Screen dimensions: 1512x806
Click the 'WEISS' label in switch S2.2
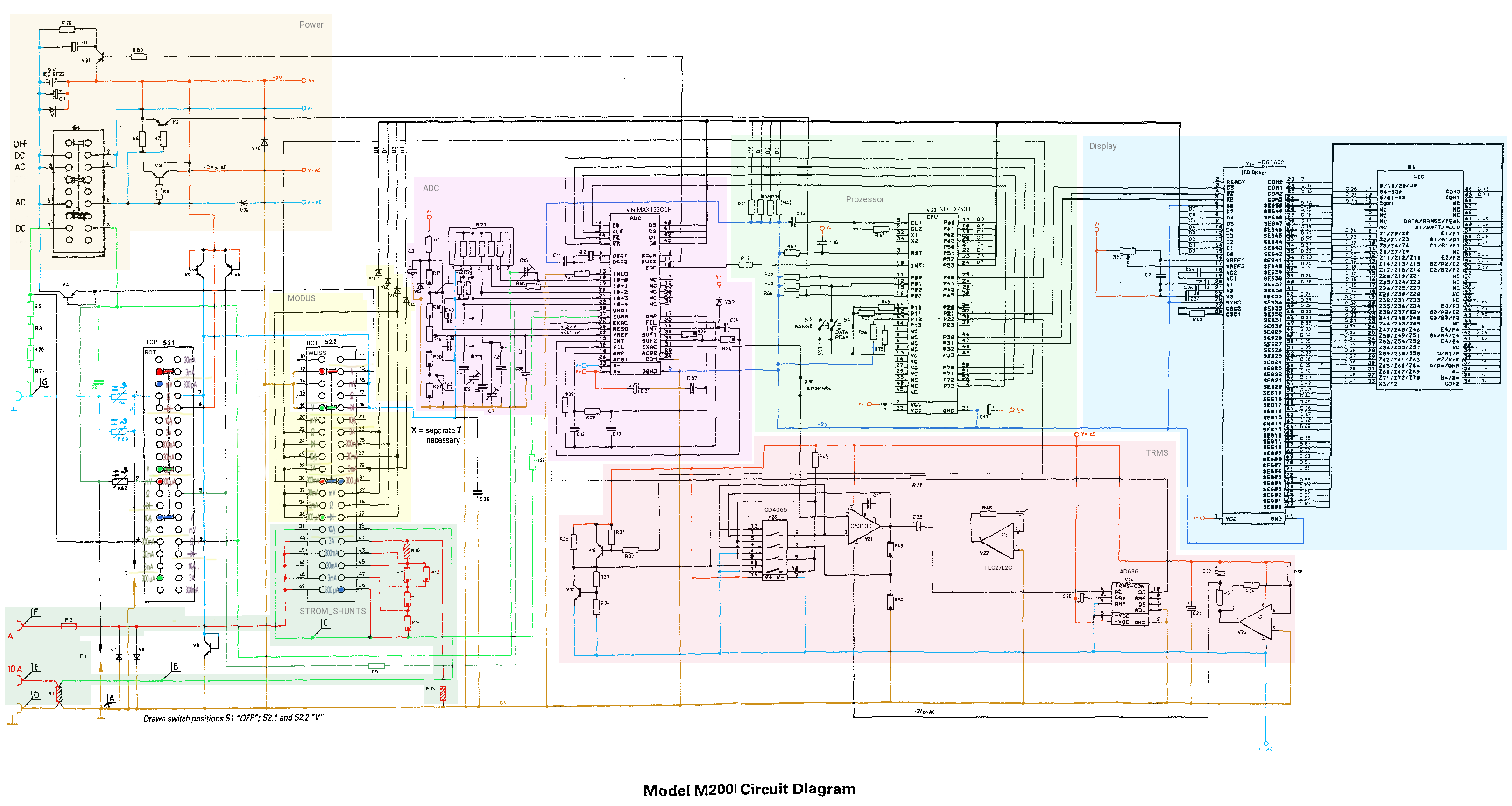click(317, 354)
